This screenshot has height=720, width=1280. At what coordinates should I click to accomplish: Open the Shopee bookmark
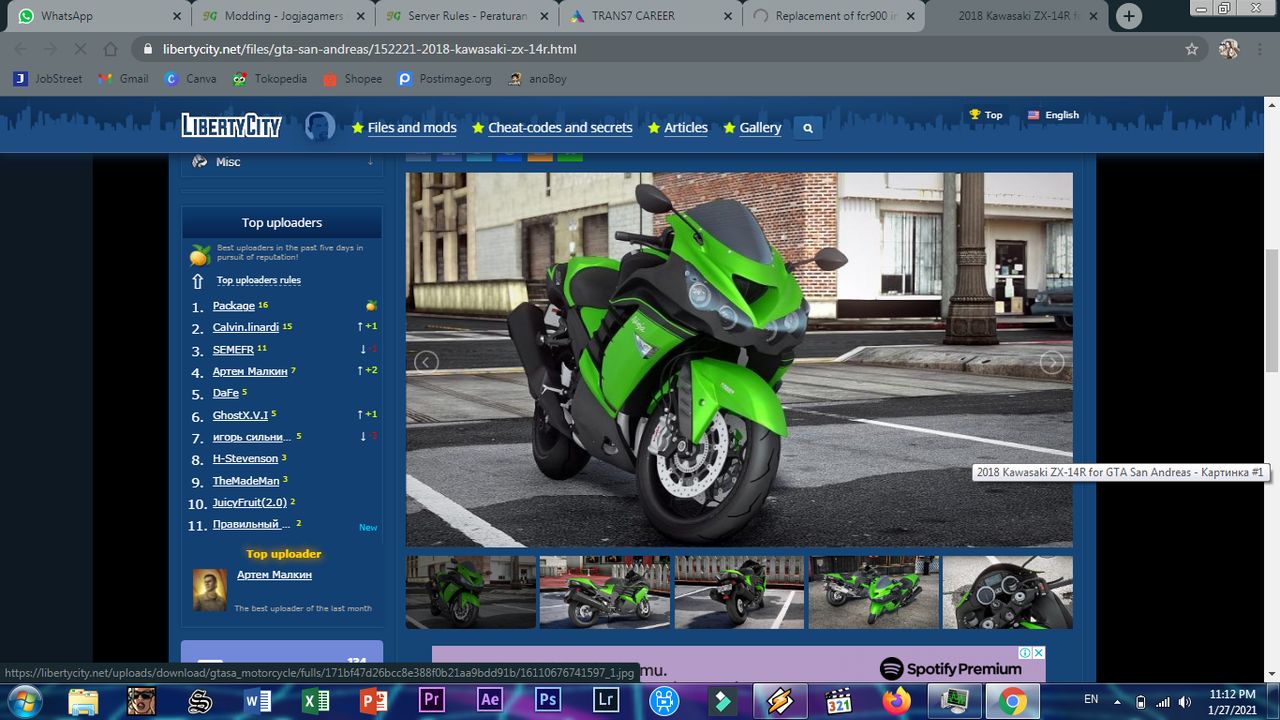tap(352, 79)
